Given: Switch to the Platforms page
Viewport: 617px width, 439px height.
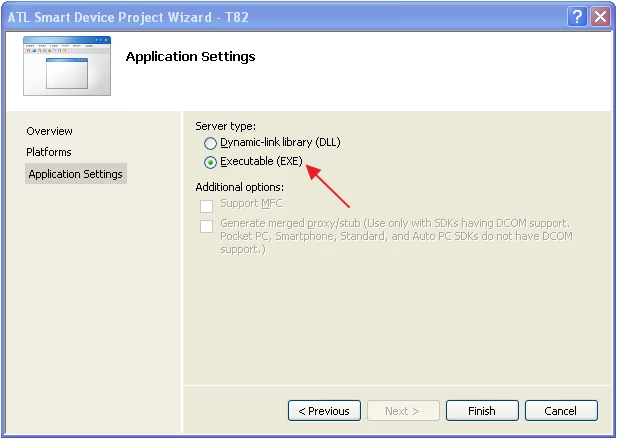Looking at the screenshot, I should pyautogui.click(x=49, y=152).
